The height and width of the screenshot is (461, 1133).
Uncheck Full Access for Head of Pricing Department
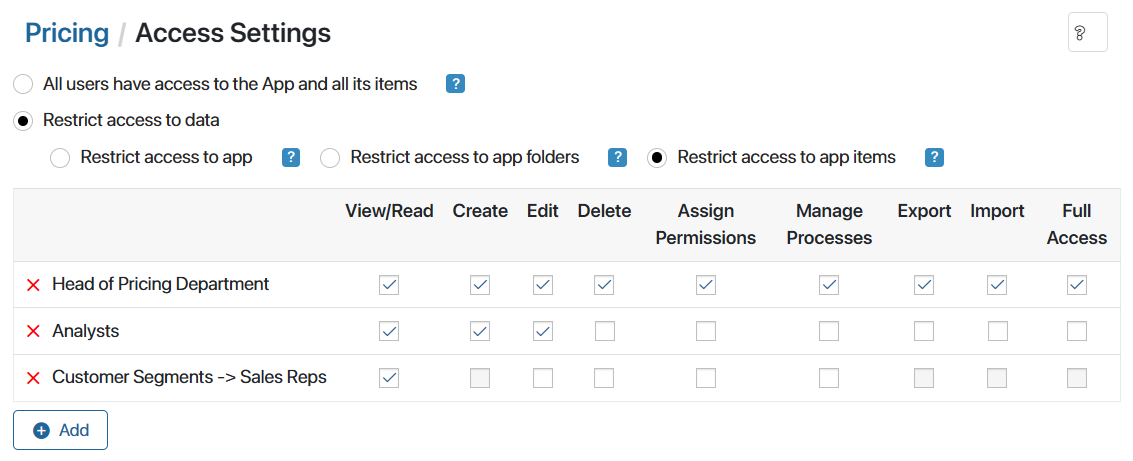coord(1077,285)
